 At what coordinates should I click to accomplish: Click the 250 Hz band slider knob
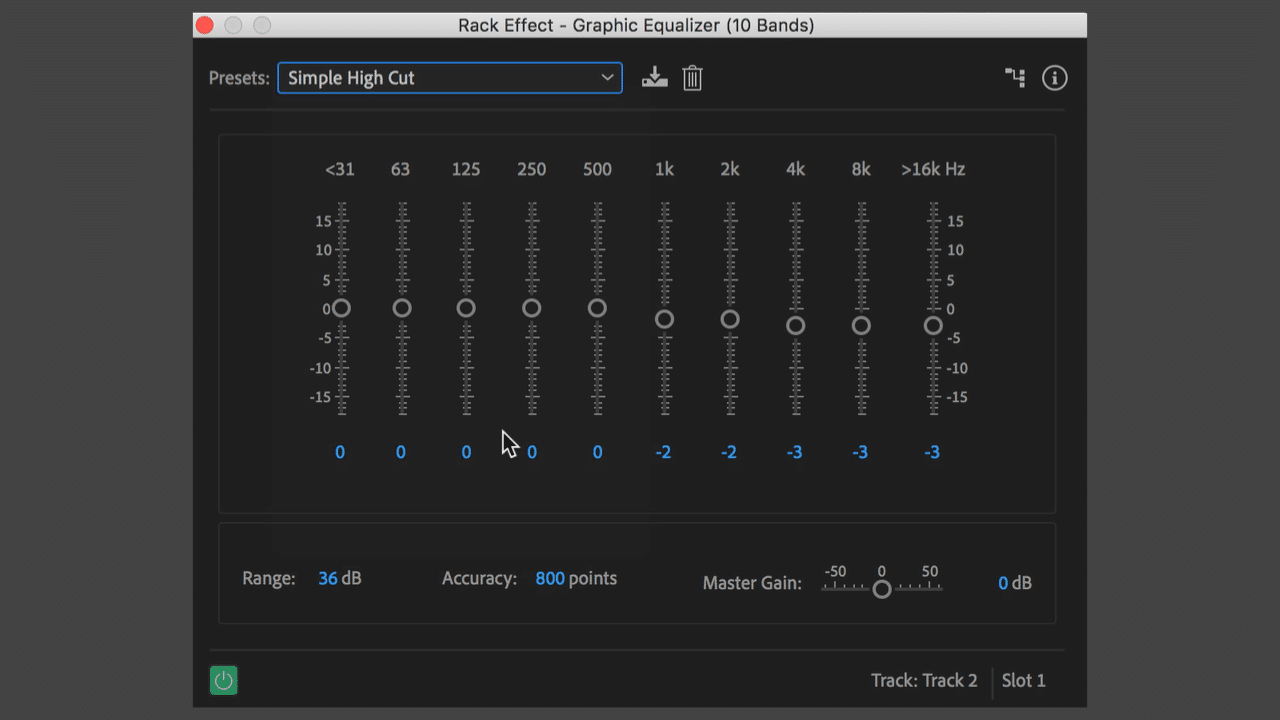pos(532,308)
